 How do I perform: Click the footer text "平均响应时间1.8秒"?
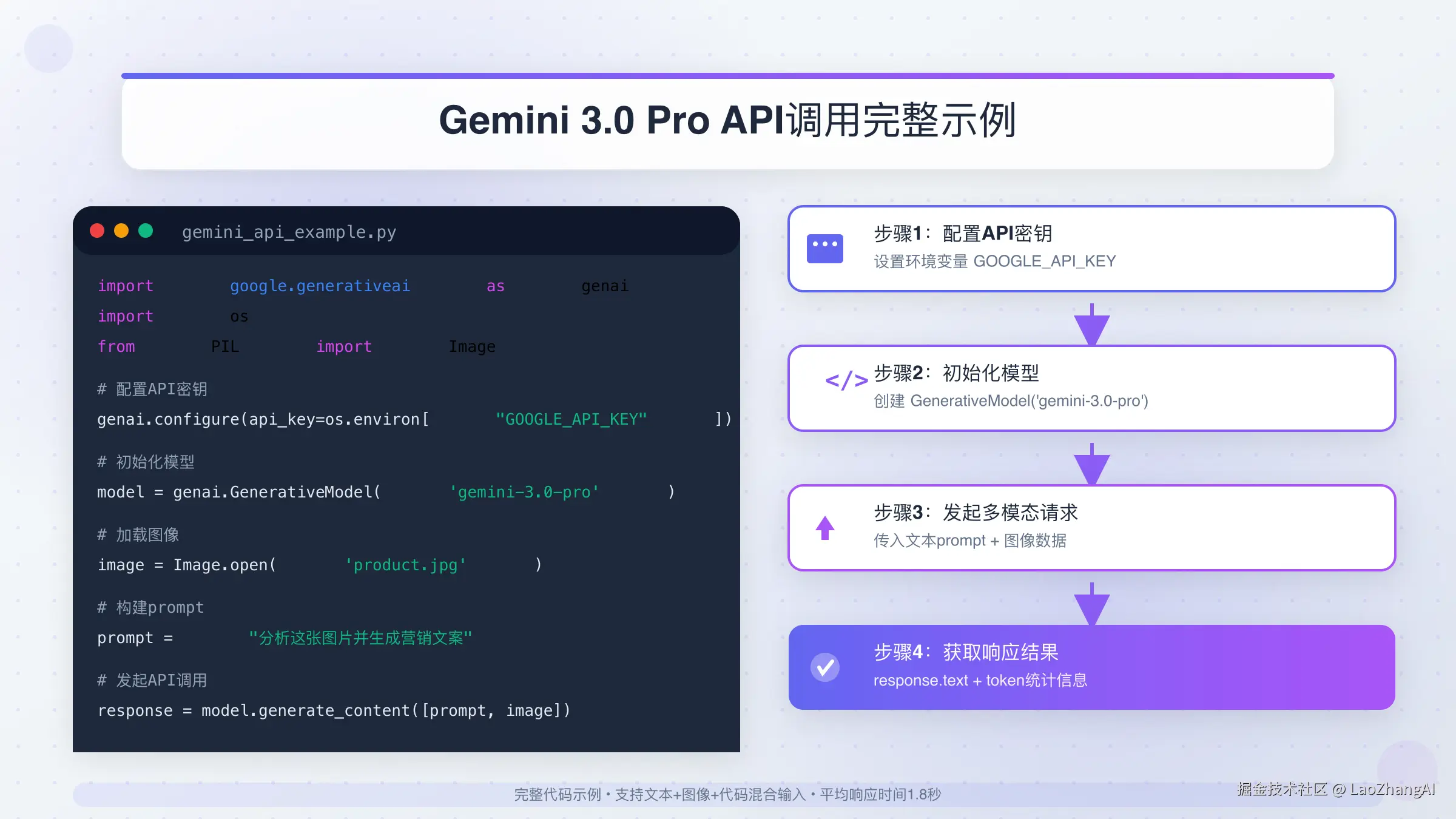pos(880,795)
